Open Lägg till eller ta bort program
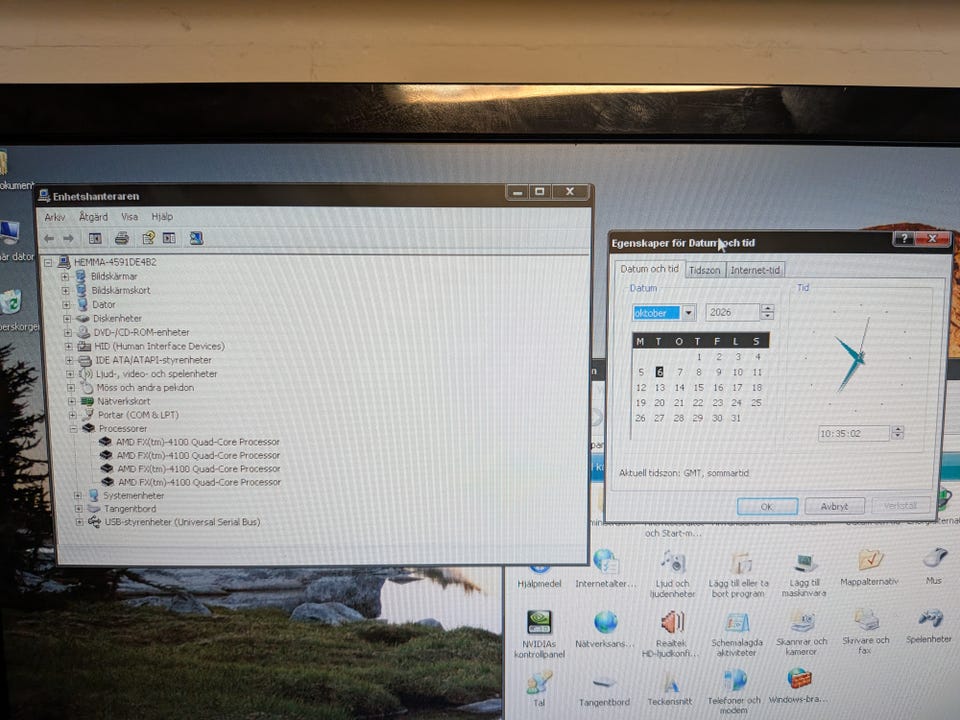This screenshot has width=960, height=720. (x=738, y=574)
